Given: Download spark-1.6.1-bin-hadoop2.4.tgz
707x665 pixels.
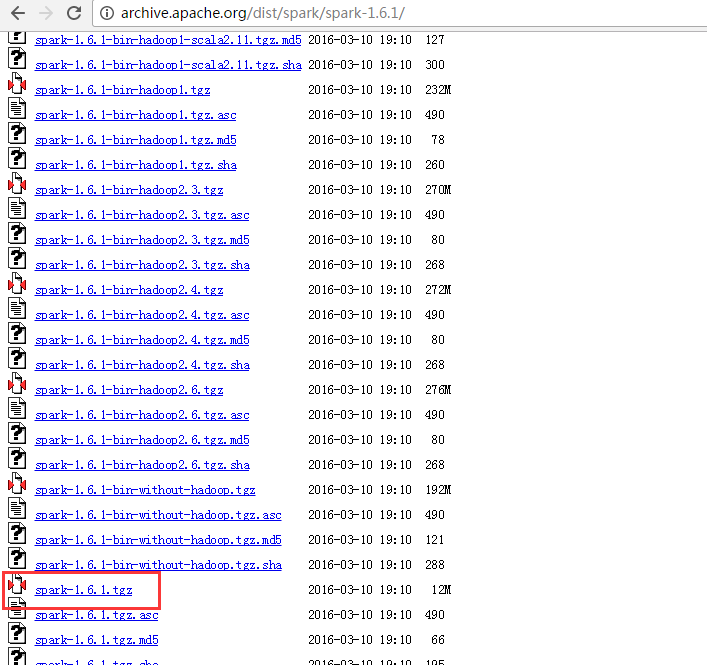Looking at the screenshot, I should [x=129, y=290].
